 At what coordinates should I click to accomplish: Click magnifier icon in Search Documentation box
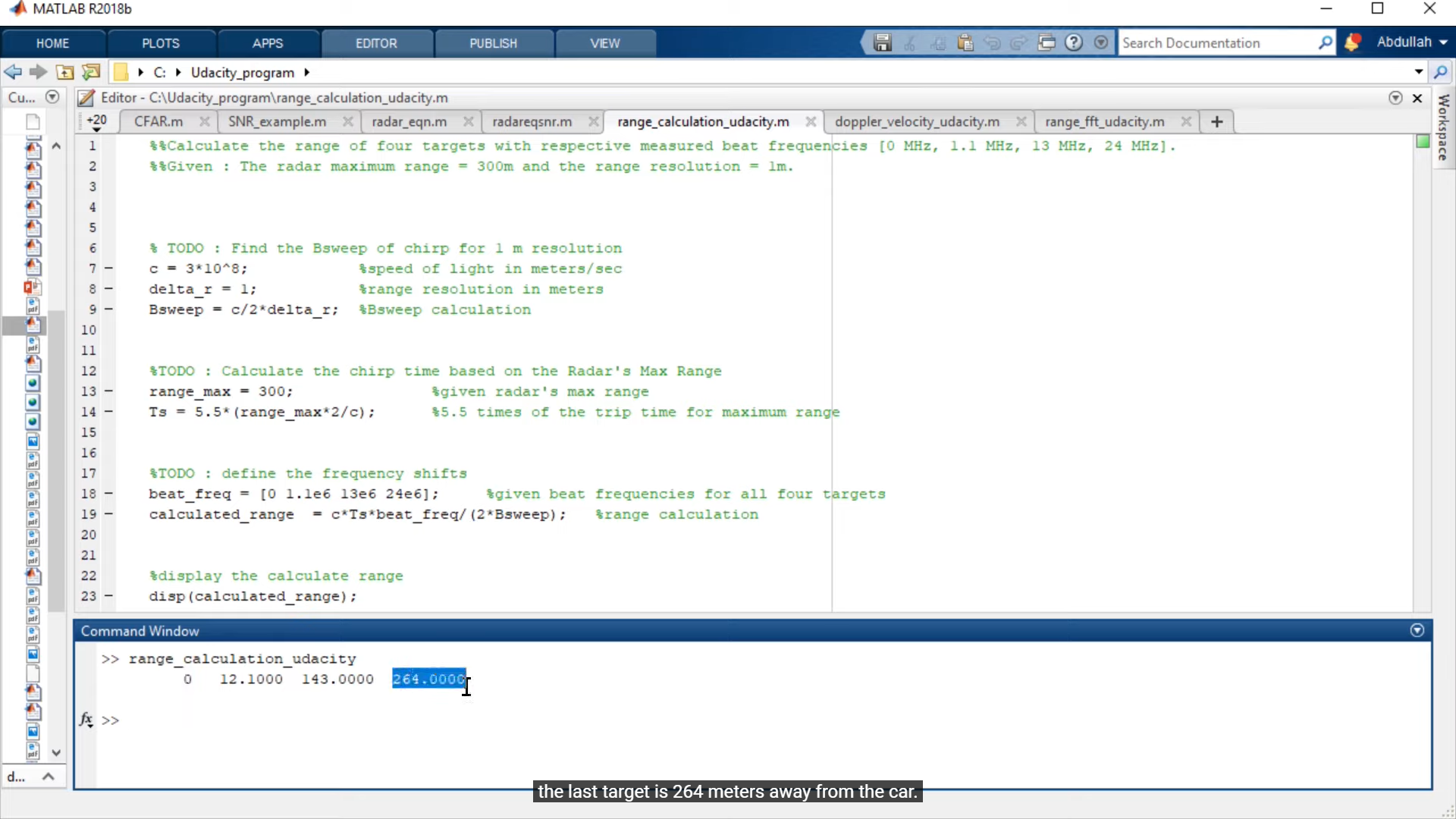click(1325, 42)
